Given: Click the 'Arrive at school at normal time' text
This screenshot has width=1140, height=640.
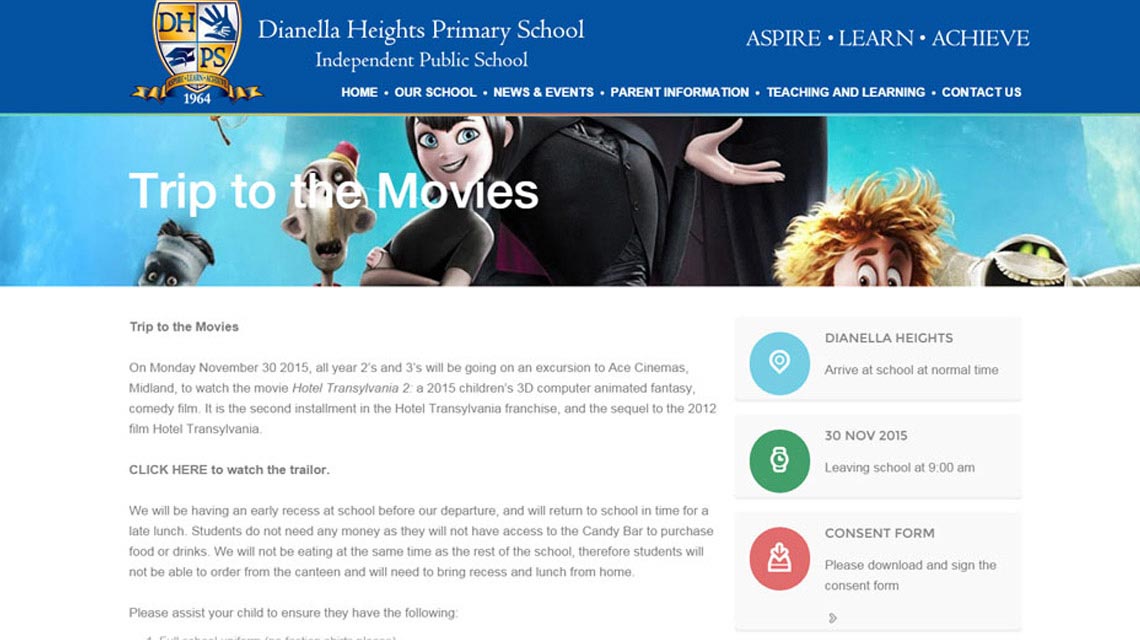Looking at the screenshot, I should coord(911,370).
